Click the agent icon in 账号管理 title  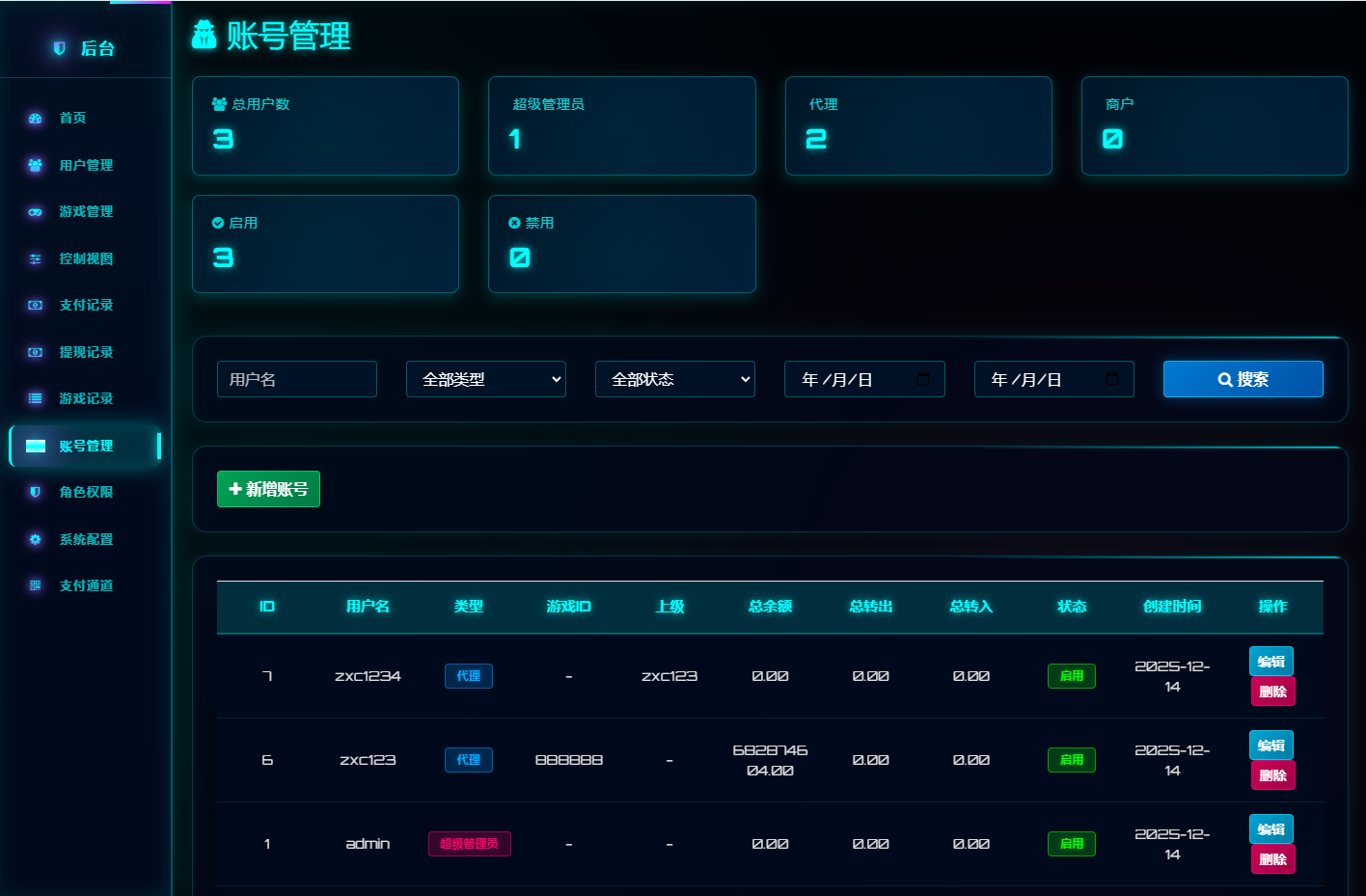(x=205, y=35)
